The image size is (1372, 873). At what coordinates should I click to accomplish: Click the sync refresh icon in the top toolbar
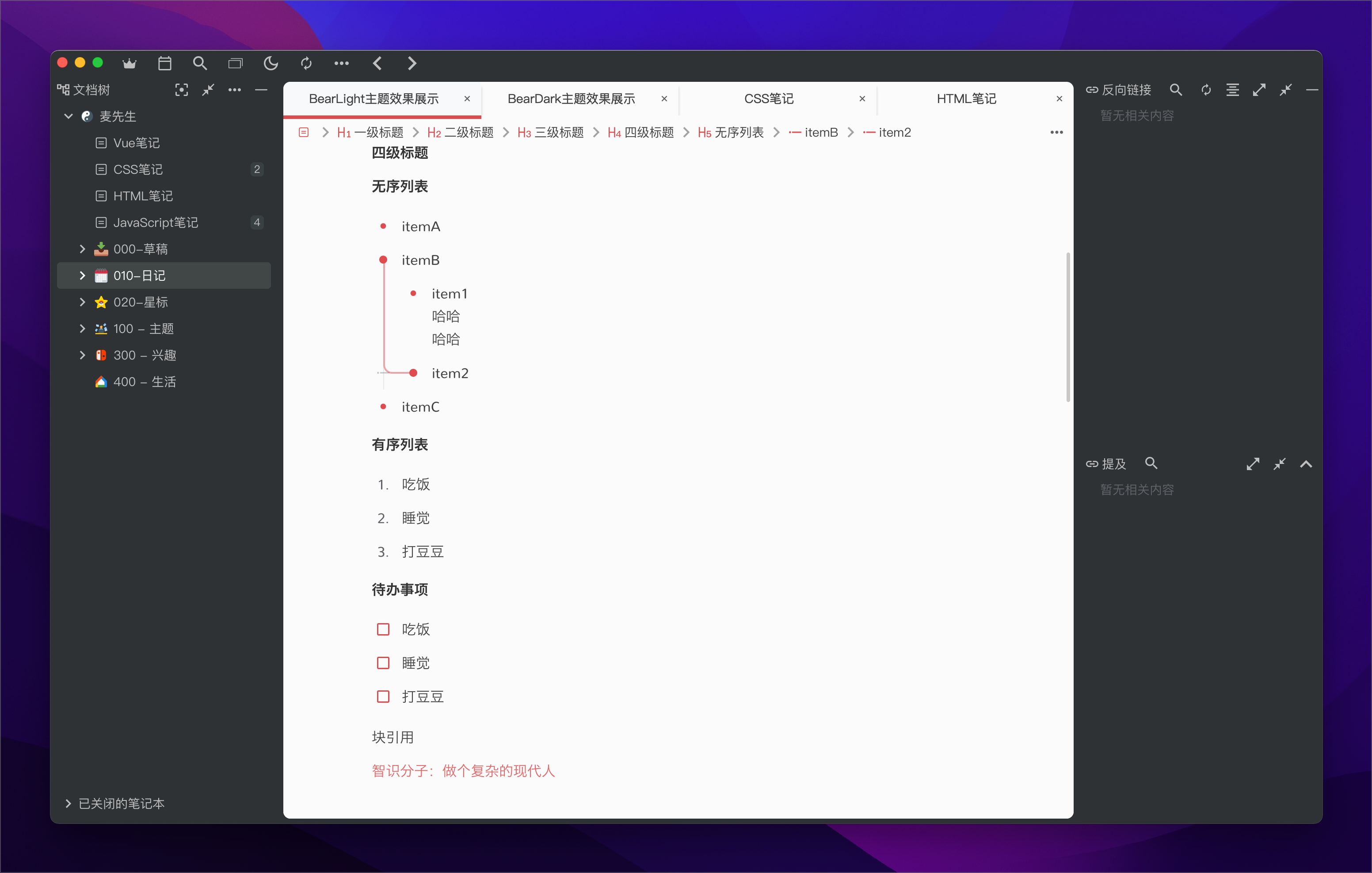(x=306, y=63)
